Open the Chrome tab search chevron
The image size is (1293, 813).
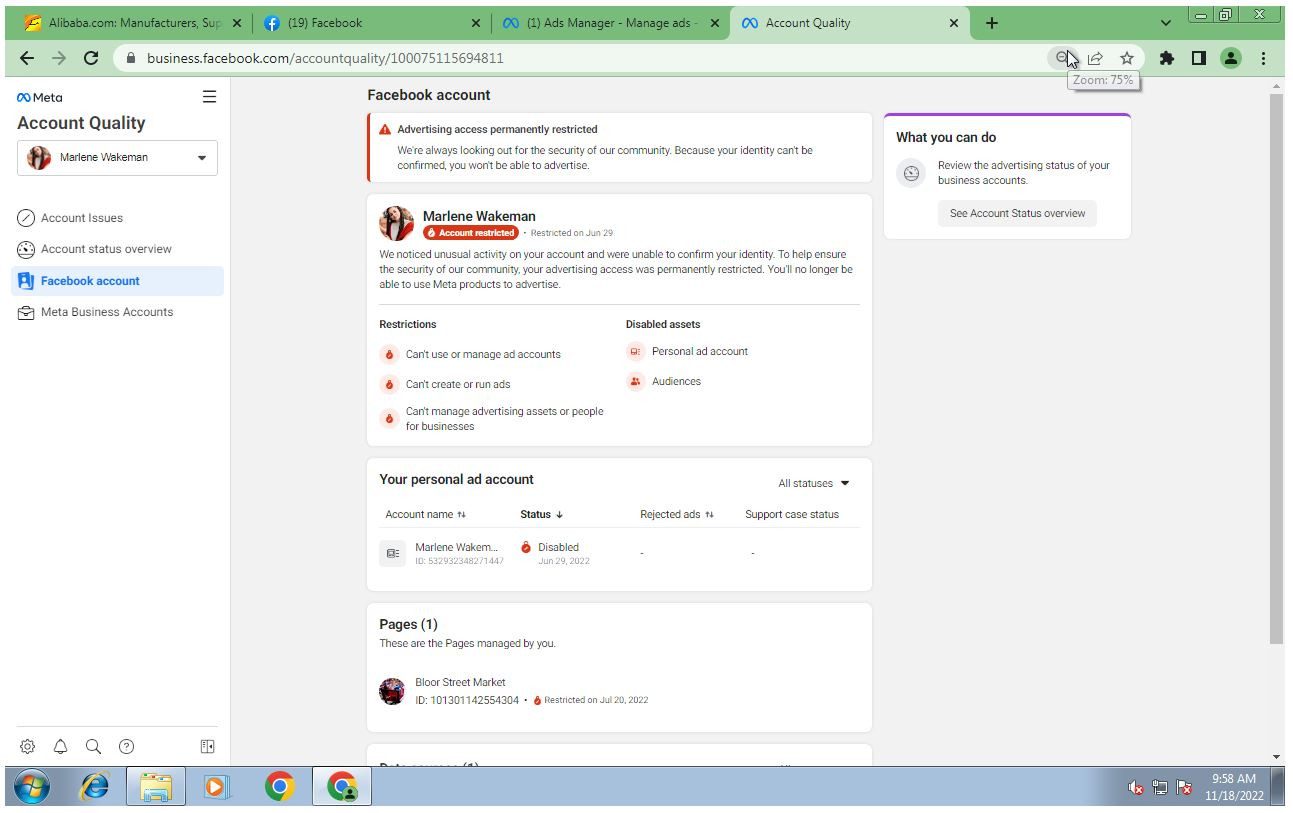coord(1167,23)
